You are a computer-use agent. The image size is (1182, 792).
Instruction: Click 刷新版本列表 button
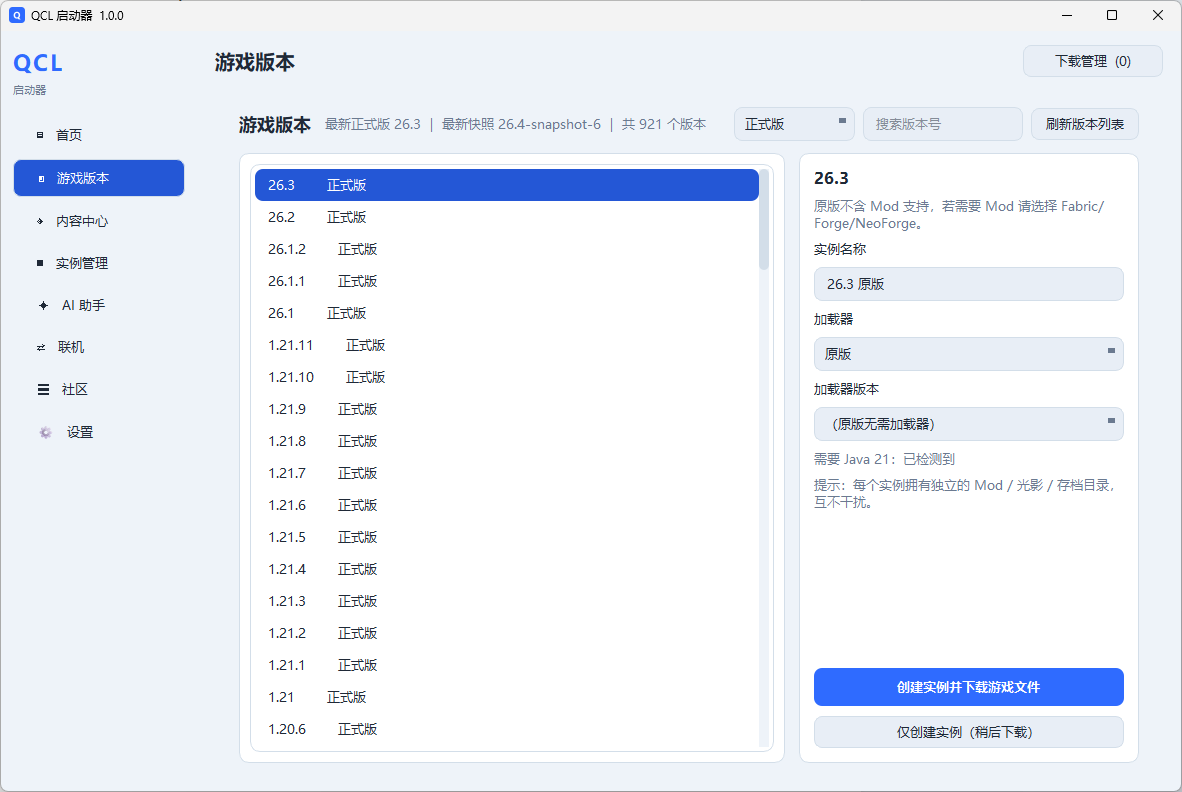point(1084,124)
